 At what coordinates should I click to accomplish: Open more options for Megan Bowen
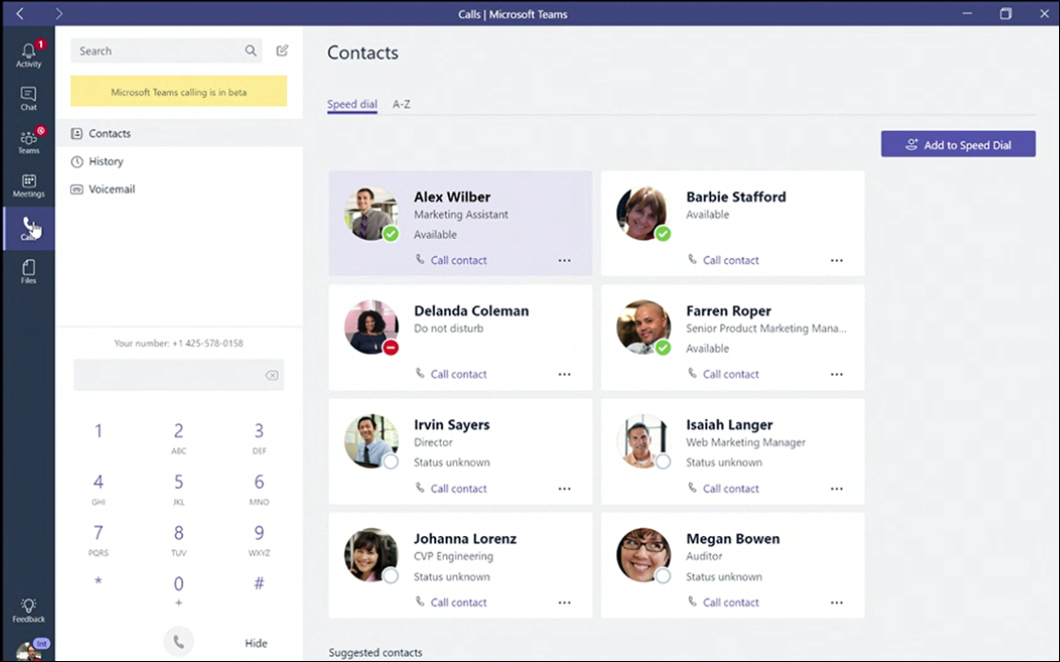click(x=837, y=602)
